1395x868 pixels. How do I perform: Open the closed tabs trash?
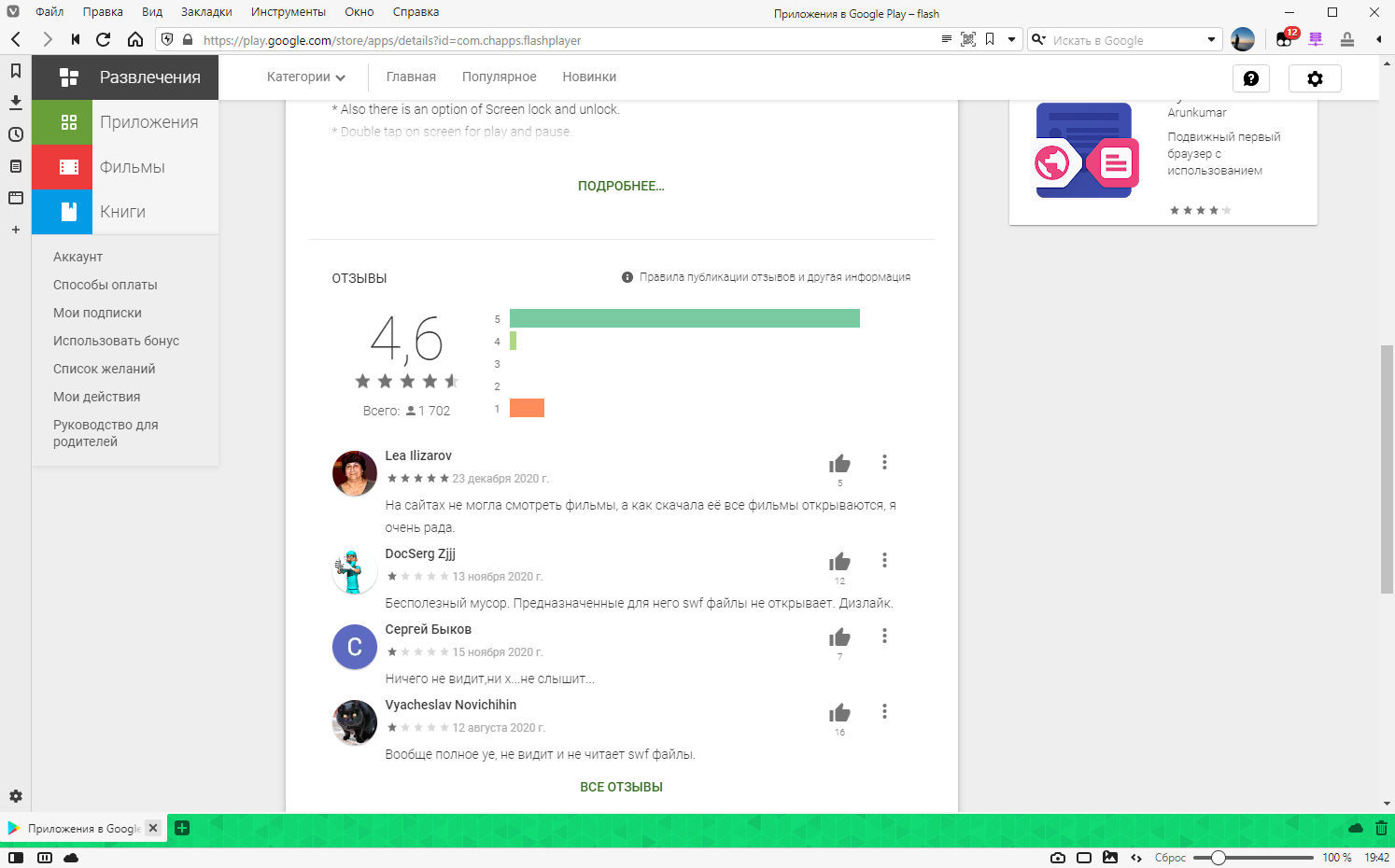pyautogui.click(x=1381, y=828)
